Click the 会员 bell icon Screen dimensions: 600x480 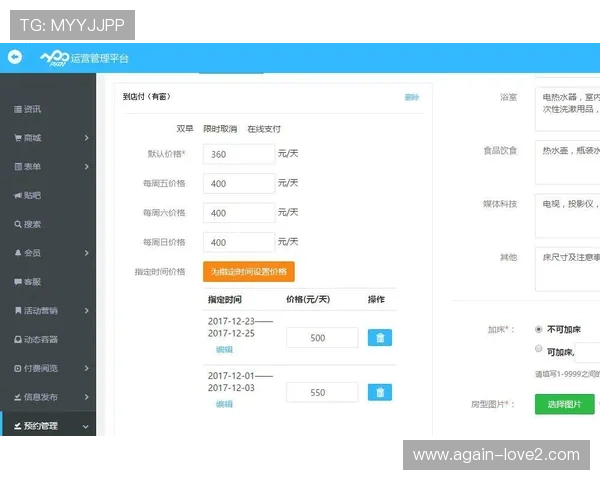tap(18, 253)
